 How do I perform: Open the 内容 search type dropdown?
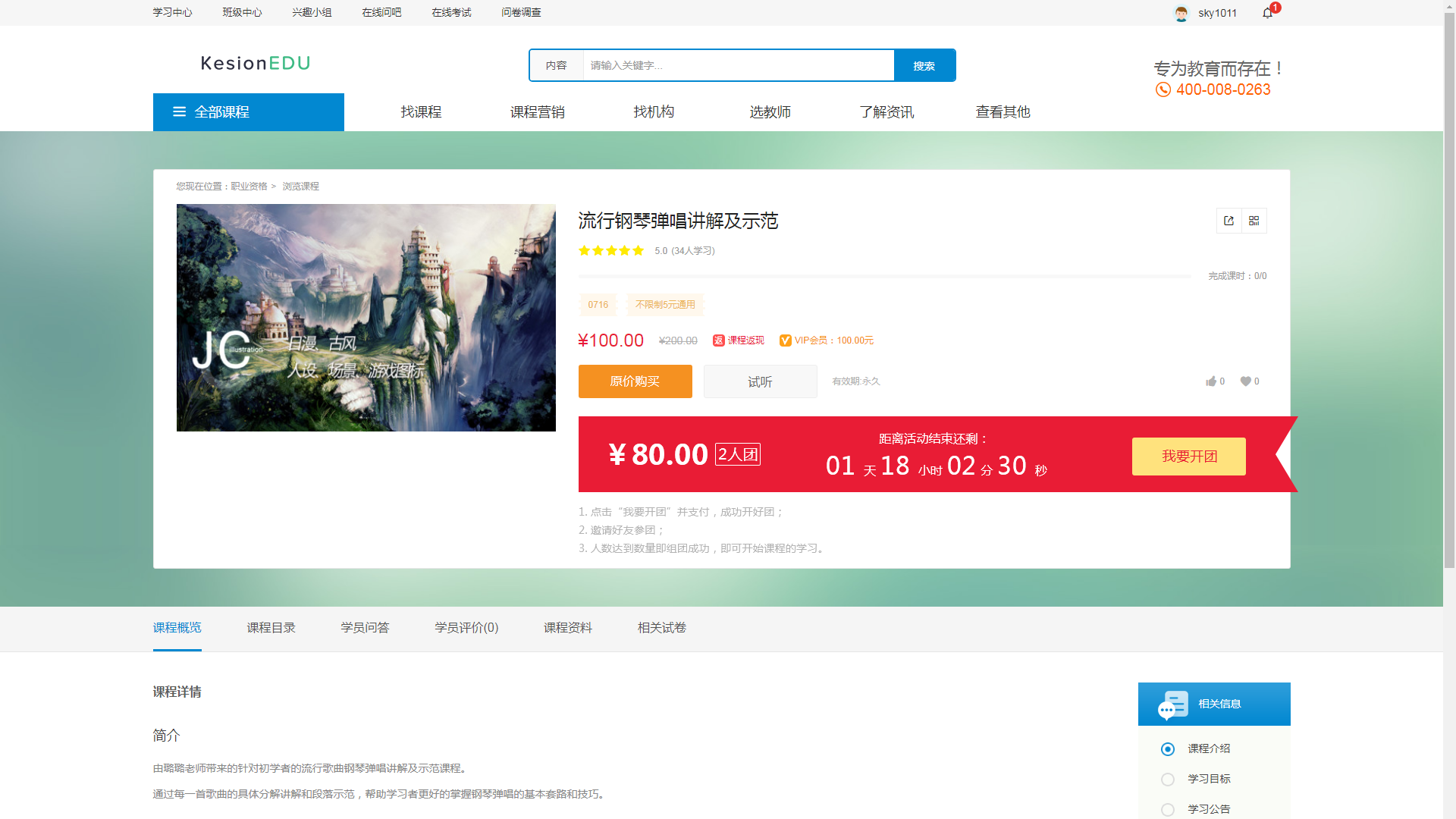tap(557, 65)
